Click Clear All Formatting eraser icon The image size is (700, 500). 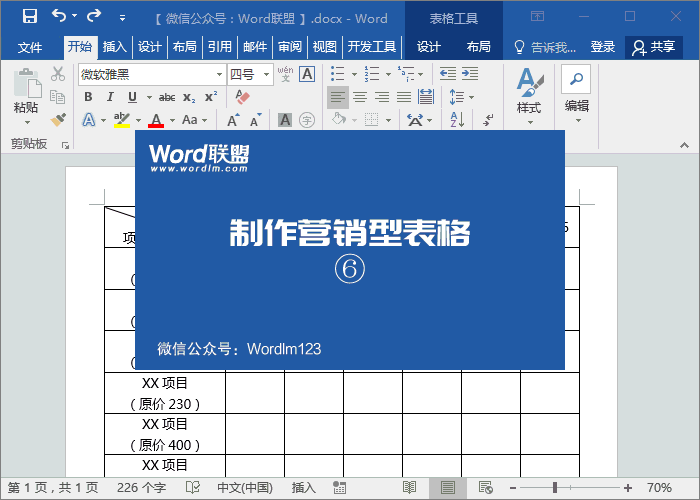pos(242,97)
